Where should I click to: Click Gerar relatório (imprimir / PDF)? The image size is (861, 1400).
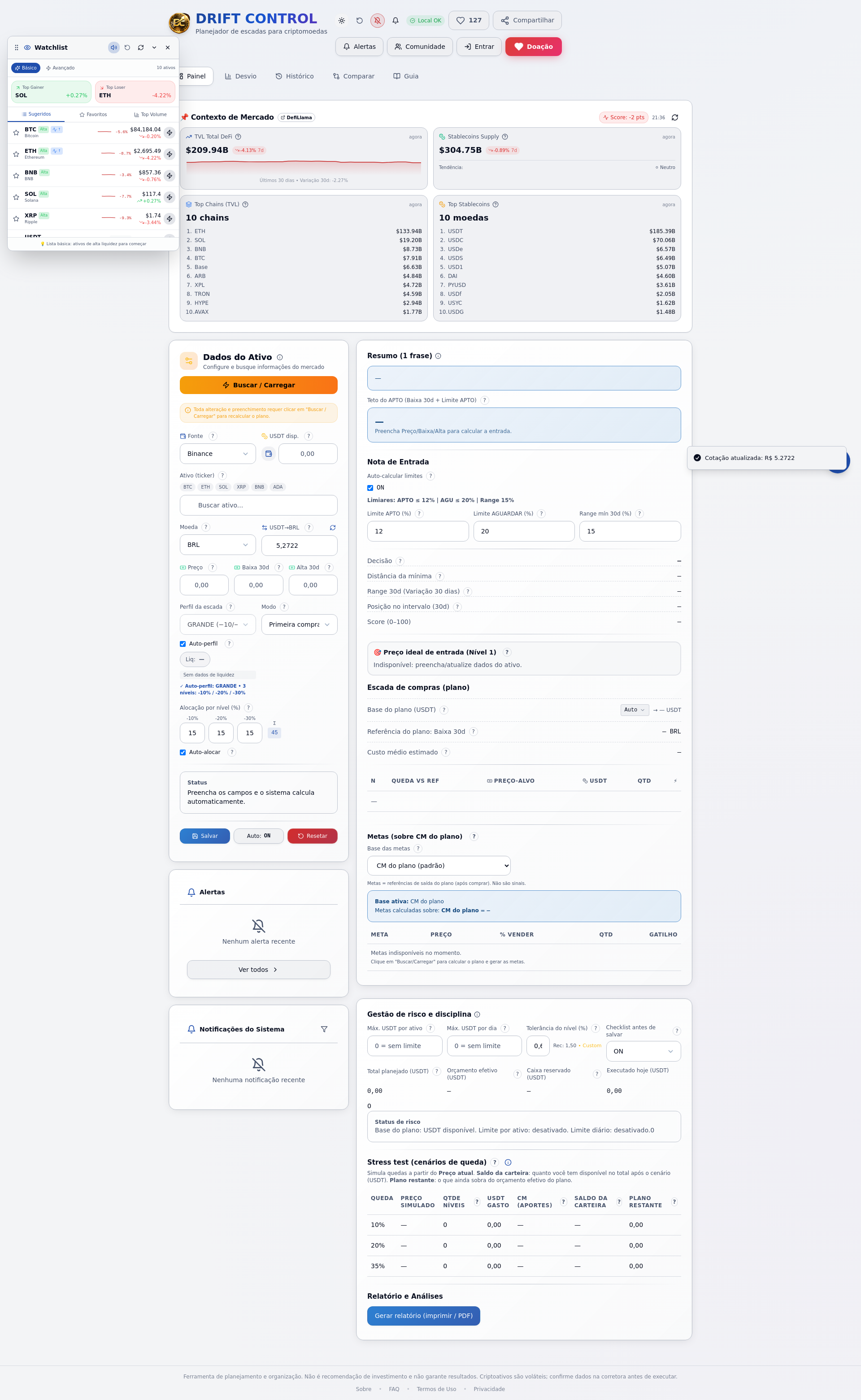[x=423, y=1316]
